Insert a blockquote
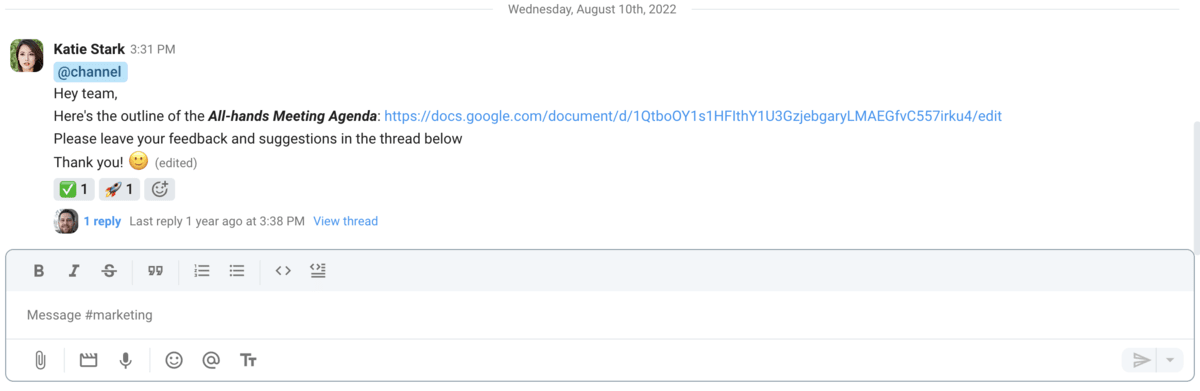This screenshot has width=1200, height=391. coord(155,271)
